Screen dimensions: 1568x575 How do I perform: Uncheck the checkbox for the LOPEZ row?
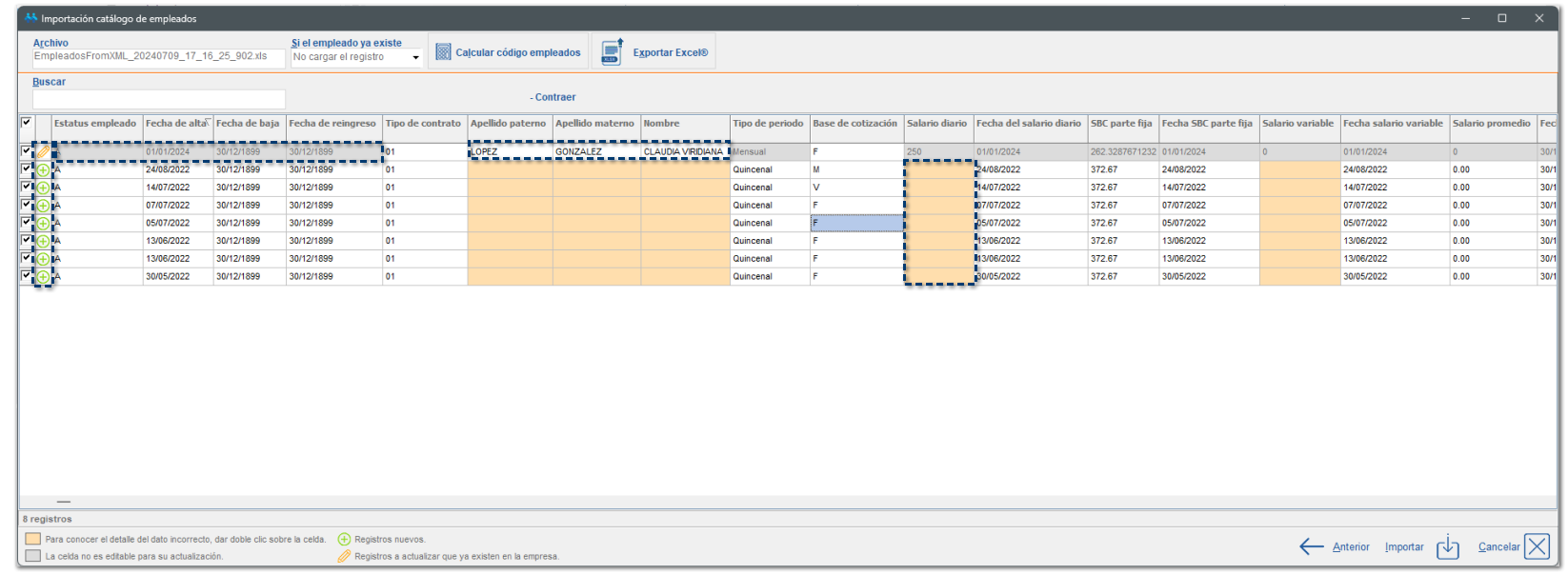(x=27, y=151)
